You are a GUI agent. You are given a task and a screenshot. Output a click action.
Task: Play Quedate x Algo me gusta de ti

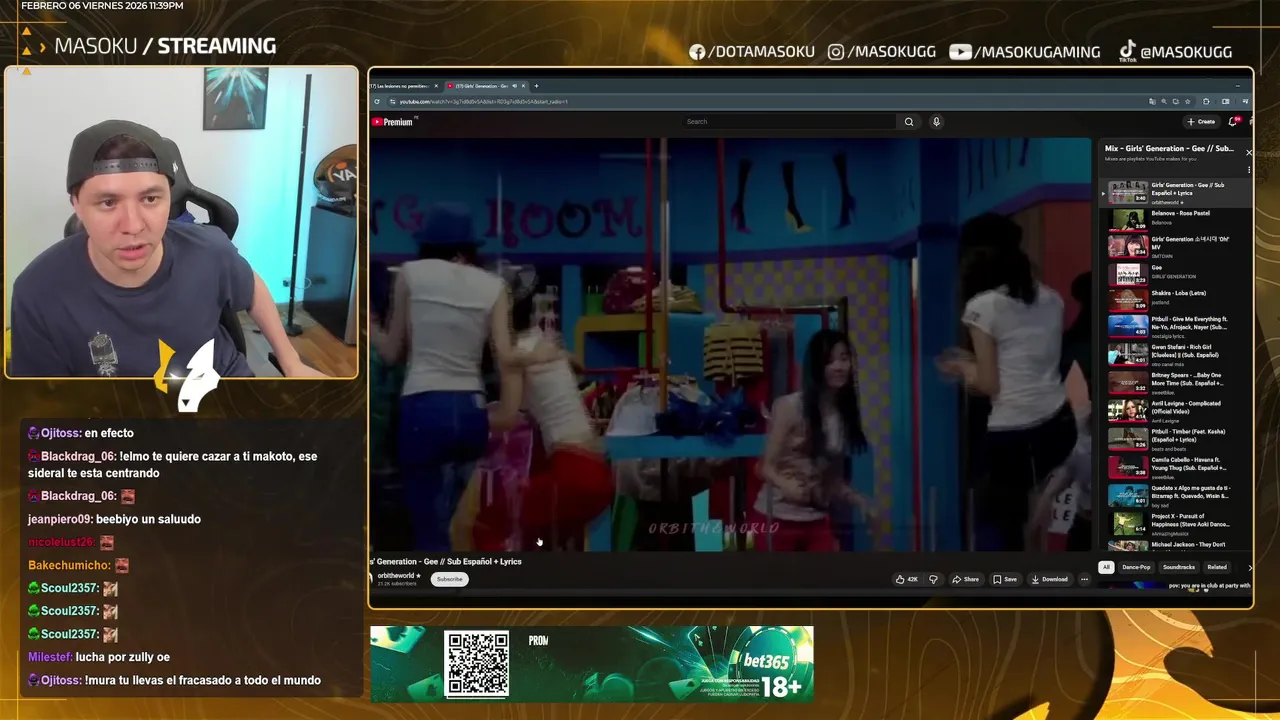1178,494
